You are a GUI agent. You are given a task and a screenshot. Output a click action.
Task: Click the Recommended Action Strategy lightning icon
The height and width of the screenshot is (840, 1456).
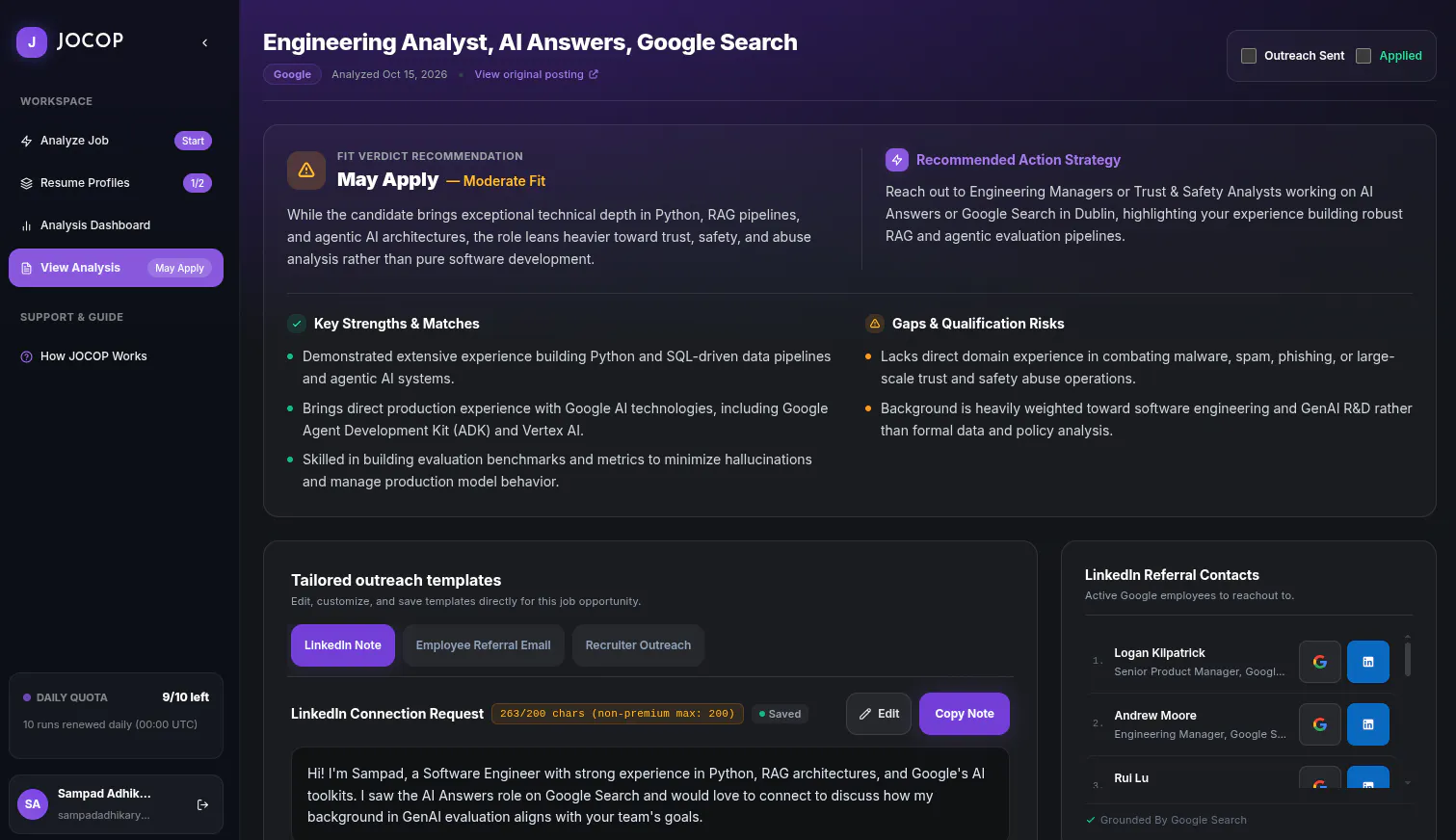[897, 160]
